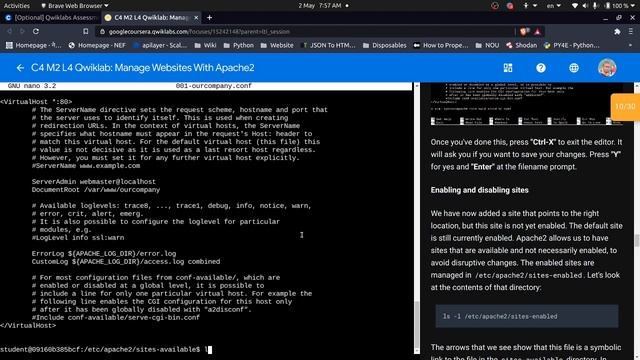Viewport: 640px width, 360px height.
Task: Click the 10/30 score badge
Action: 625,107
